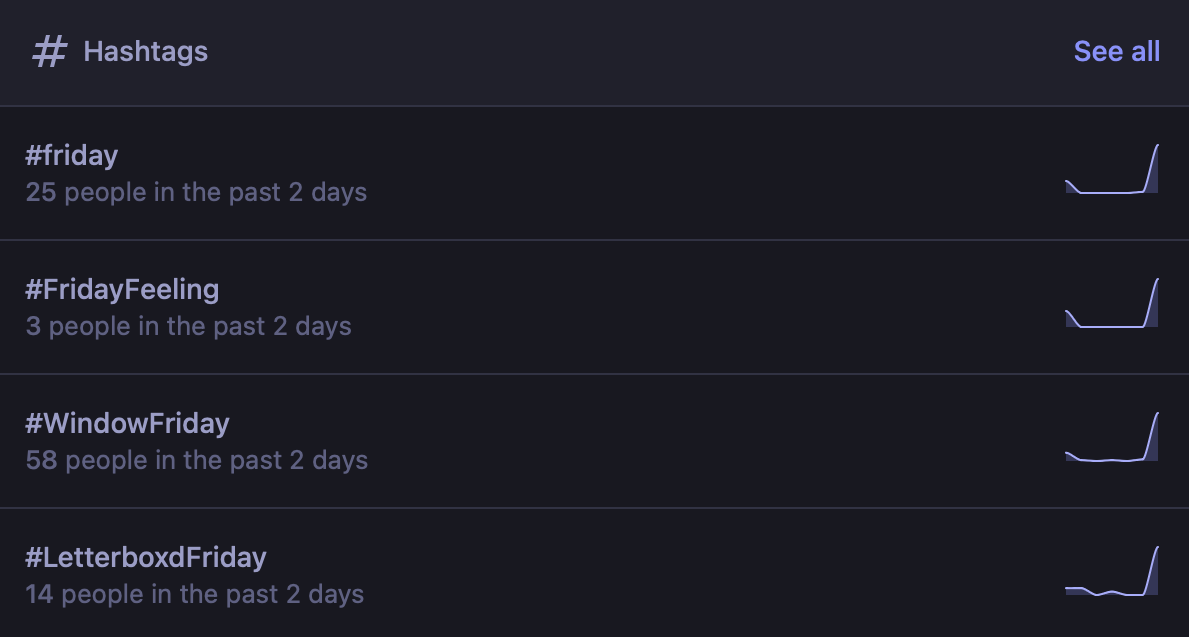View the #FridayFeeling trend sparkline chart
Image resolution: width=1189 pixels, height=637 pixels.
click(x=1112, y=303)
